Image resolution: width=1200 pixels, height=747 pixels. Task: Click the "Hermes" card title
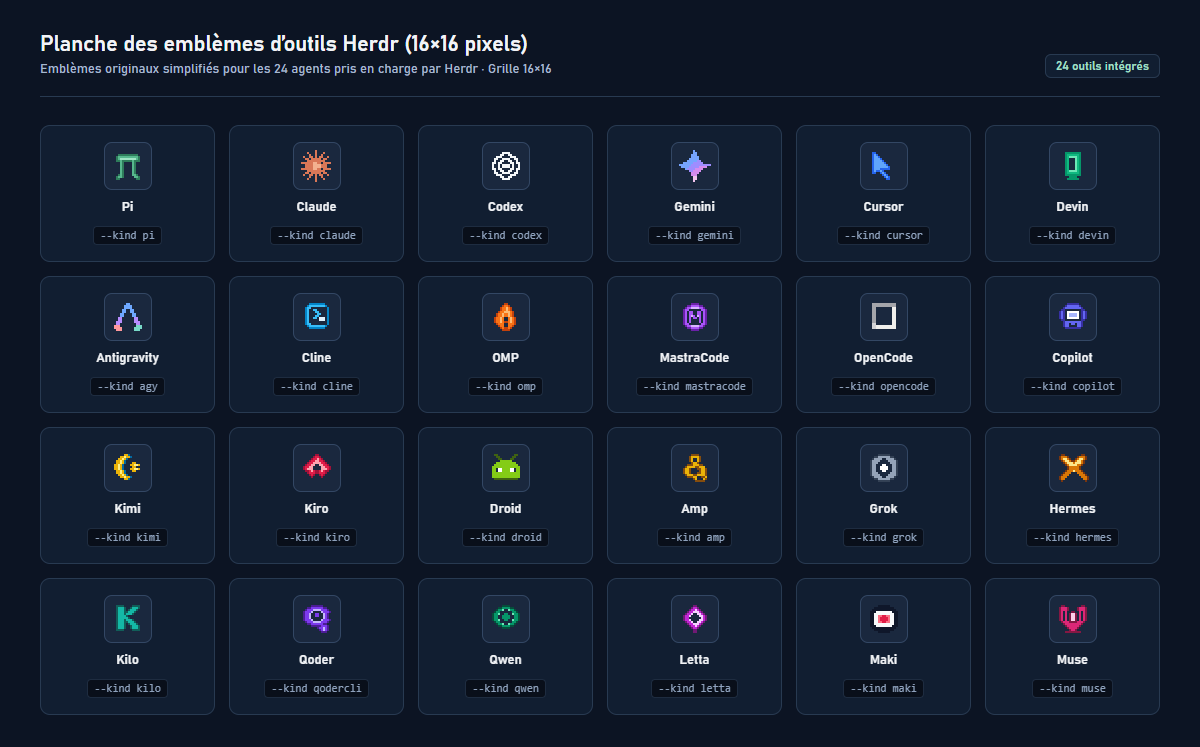1072,509
